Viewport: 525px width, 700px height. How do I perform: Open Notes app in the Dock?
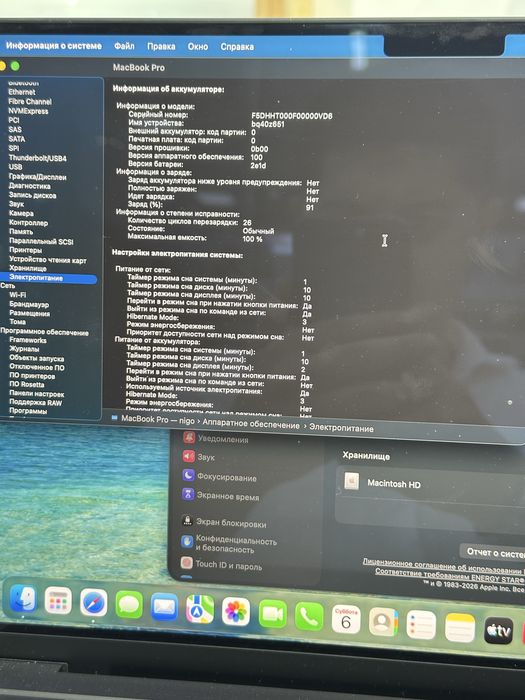click(x=460, y=627)
